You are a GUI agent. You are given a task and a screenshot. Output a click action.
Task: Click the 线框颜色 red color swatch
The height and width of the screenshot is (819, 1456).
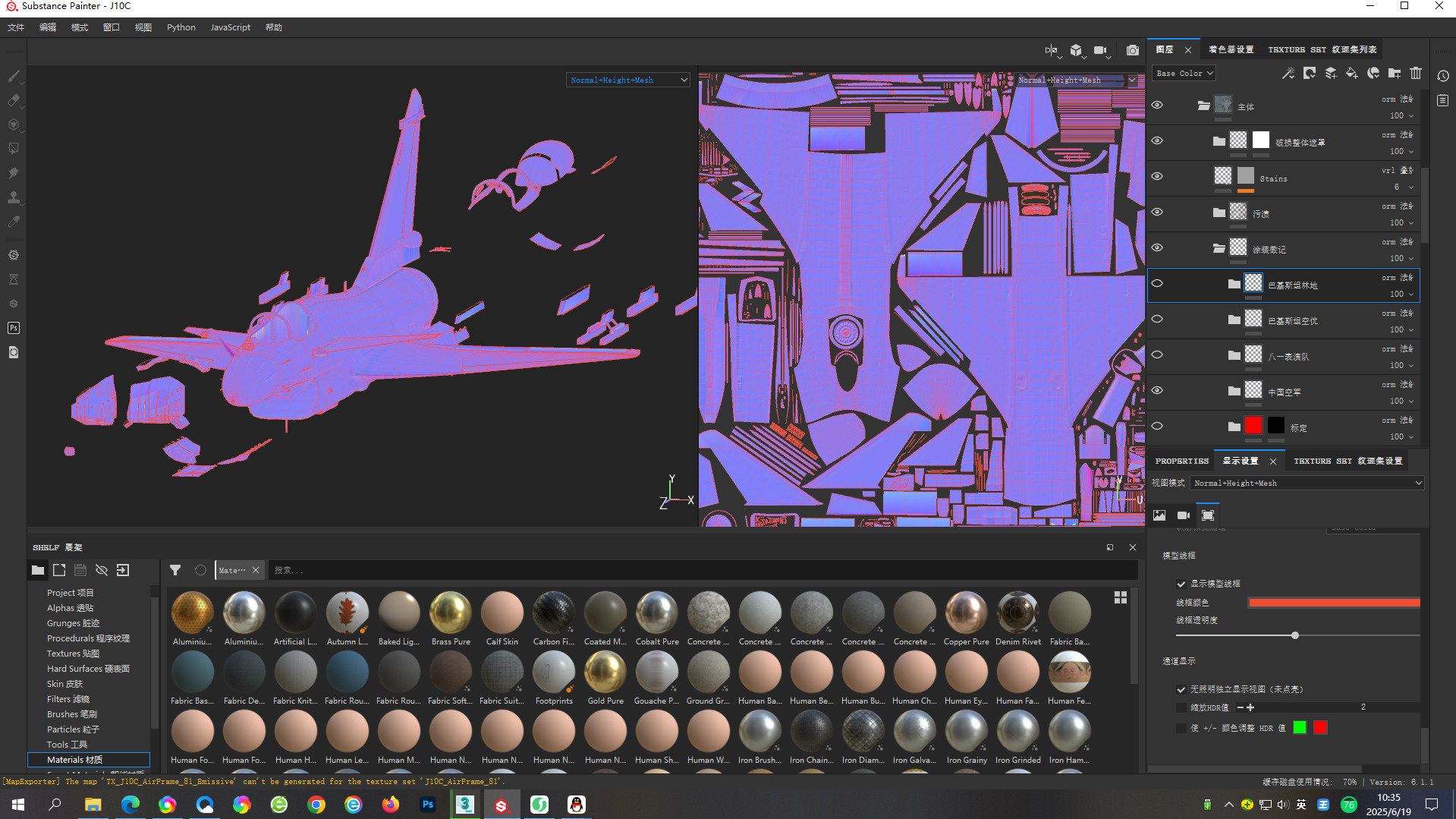1334,603
